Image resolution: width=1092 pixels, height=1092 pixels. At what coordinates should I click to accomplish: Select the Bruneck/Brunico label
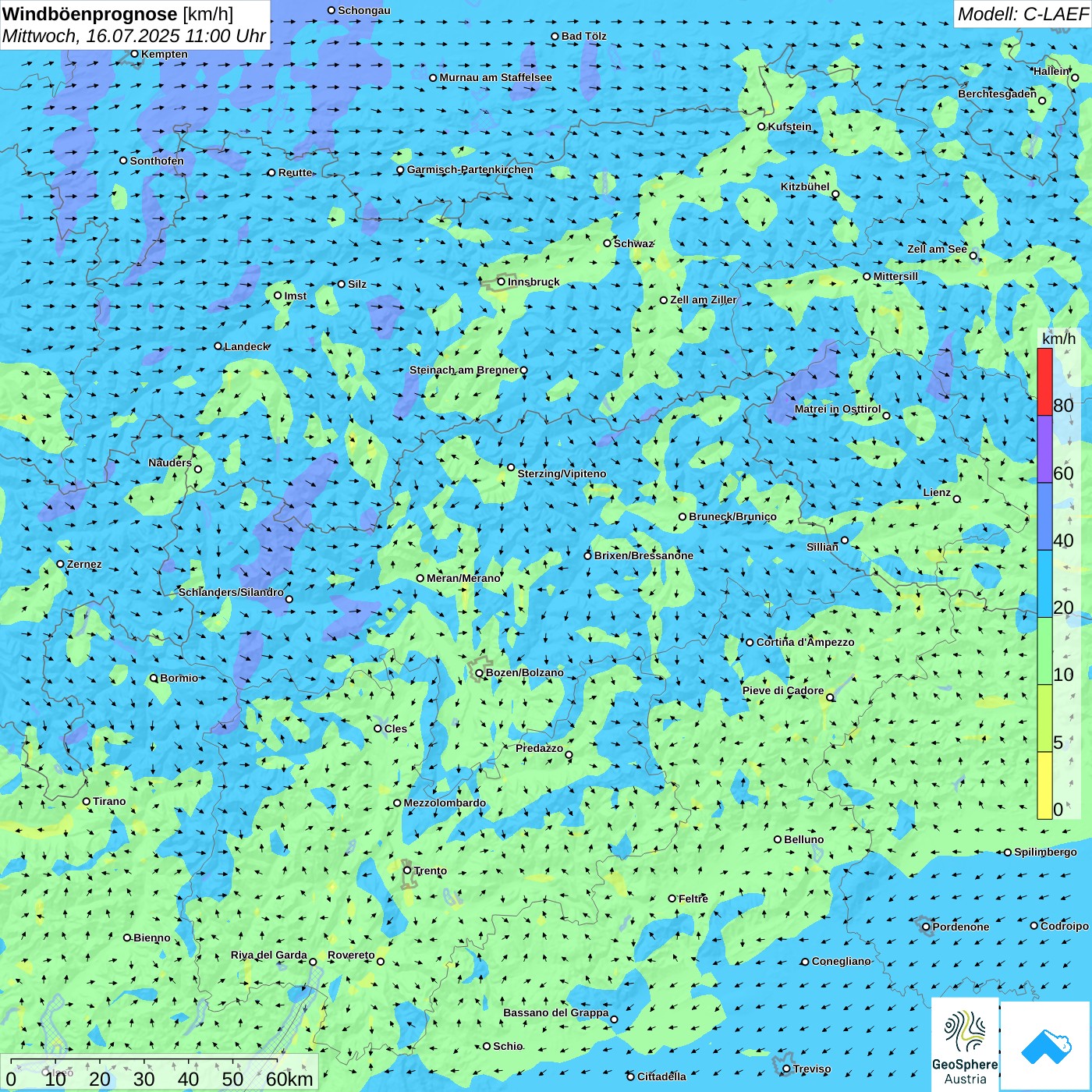732,516
